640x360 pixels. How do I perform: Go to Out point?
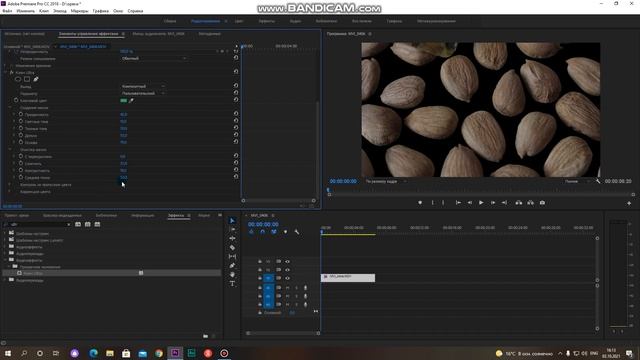[x=504, y=202]
